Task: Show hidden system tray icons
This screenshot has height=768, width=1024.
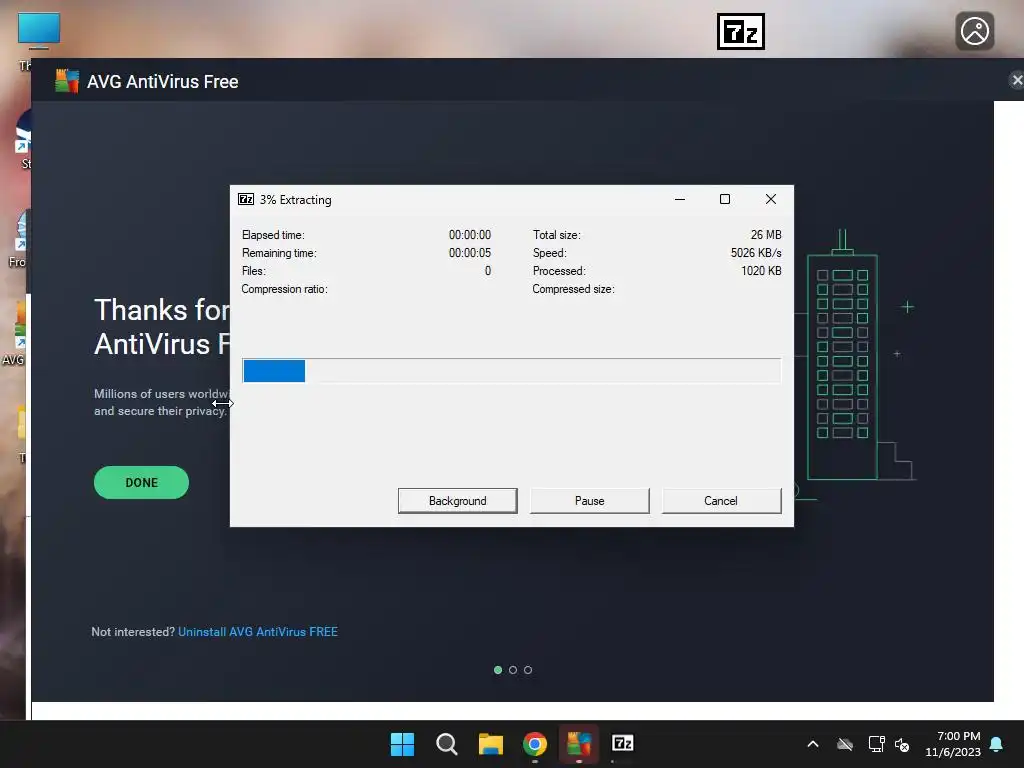Action: pyautogui.click(x=813, y=744)
